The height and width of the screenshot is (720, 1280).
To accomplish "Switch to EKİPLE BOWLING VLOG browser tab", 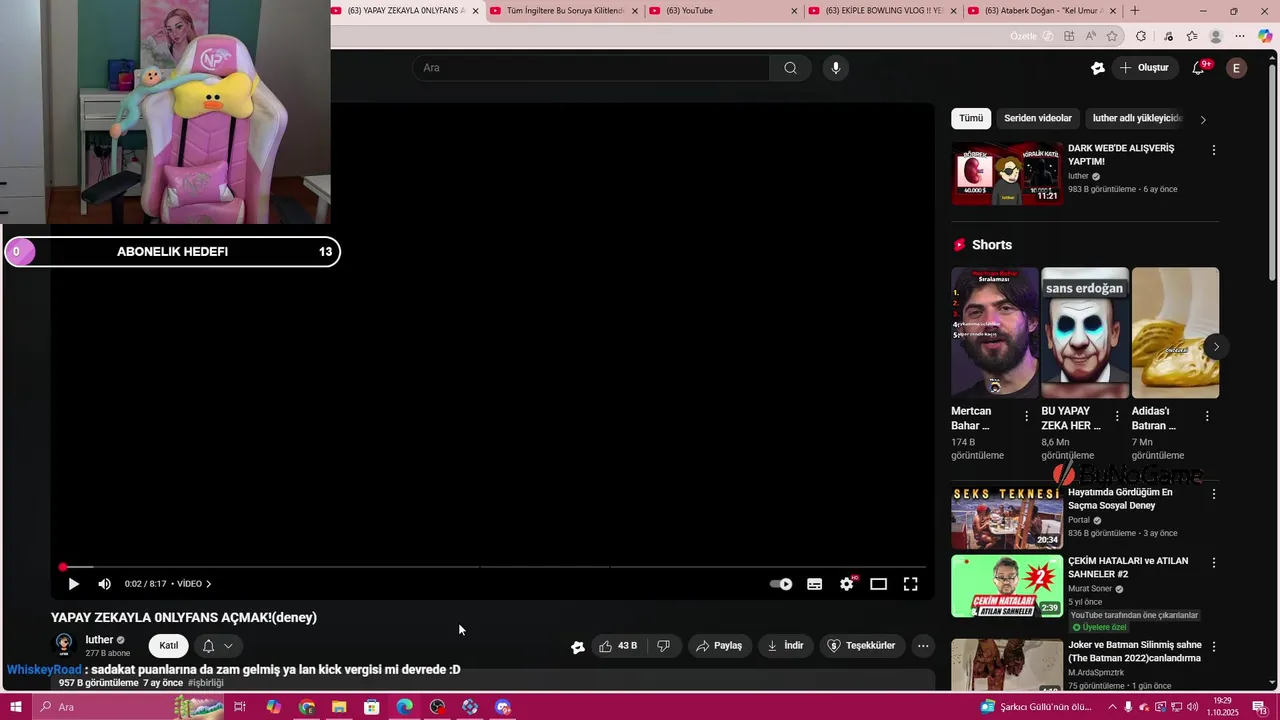I will 884,11.
